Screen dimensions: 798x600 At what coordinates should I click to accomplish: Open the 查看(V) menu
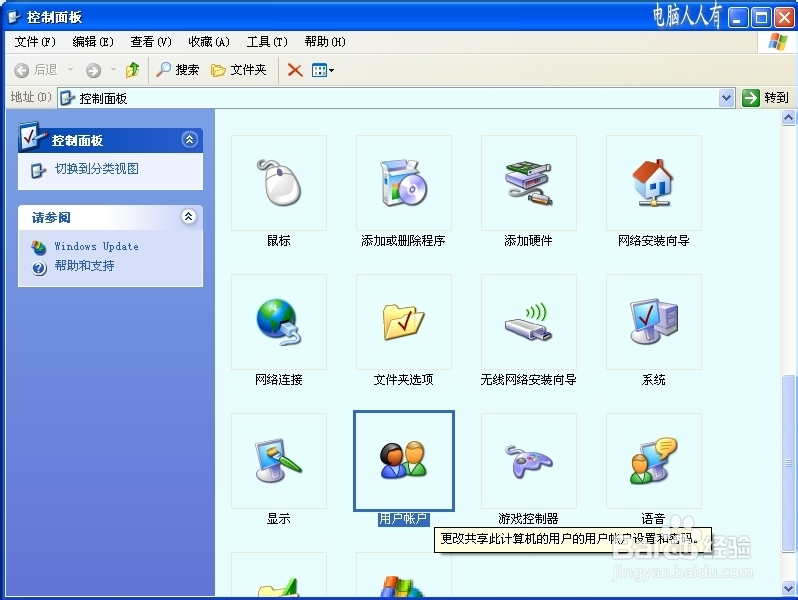click(x=151, y=42)
